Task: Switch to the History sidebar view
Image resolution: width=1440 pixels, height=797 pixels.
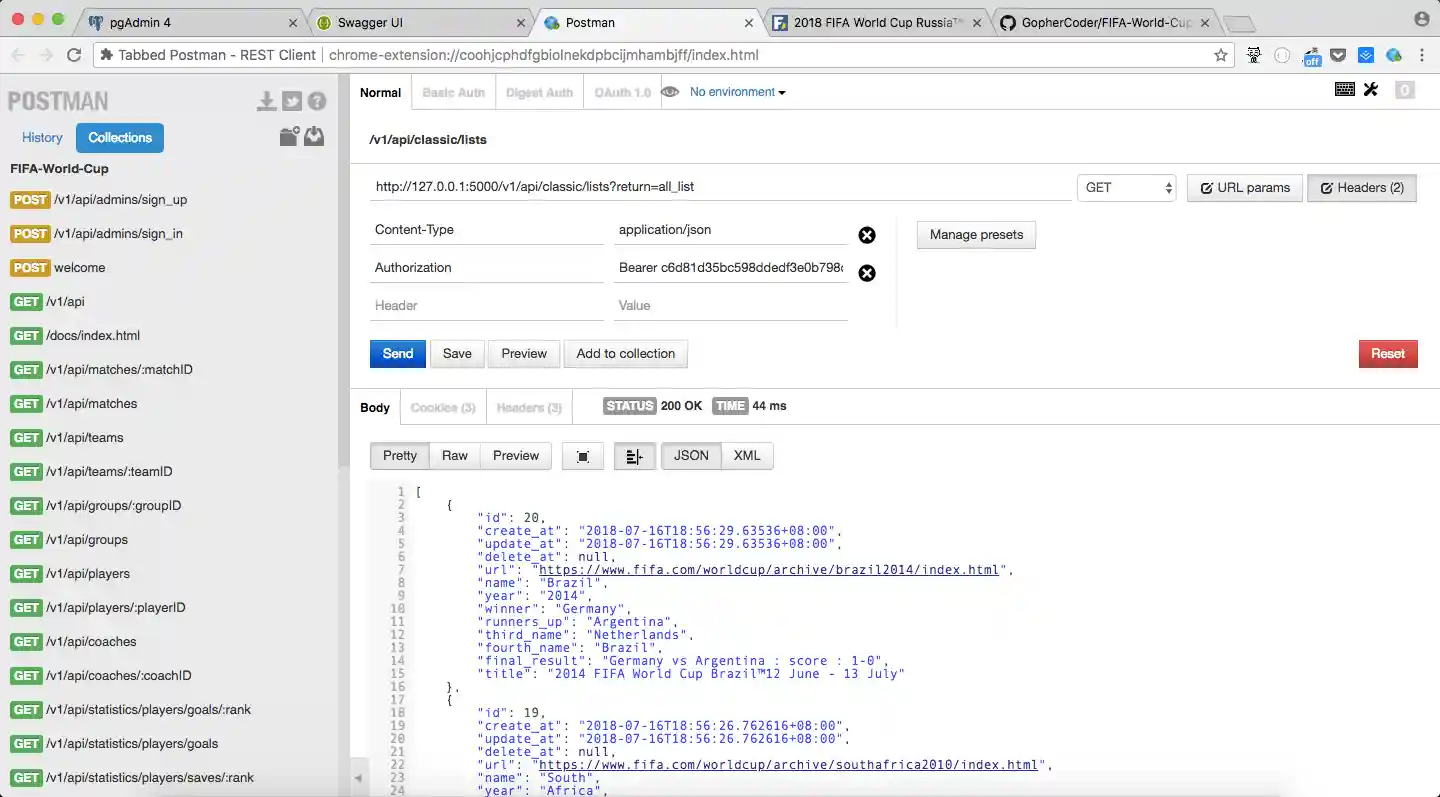Action: click(x=42, y=137)
